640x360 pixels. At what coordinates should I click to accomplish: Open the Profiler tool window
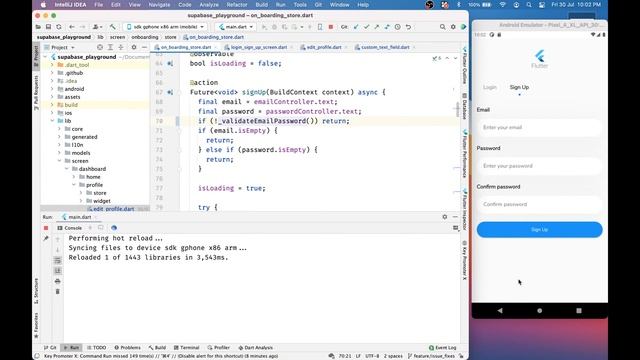click(x=218, y=348)
